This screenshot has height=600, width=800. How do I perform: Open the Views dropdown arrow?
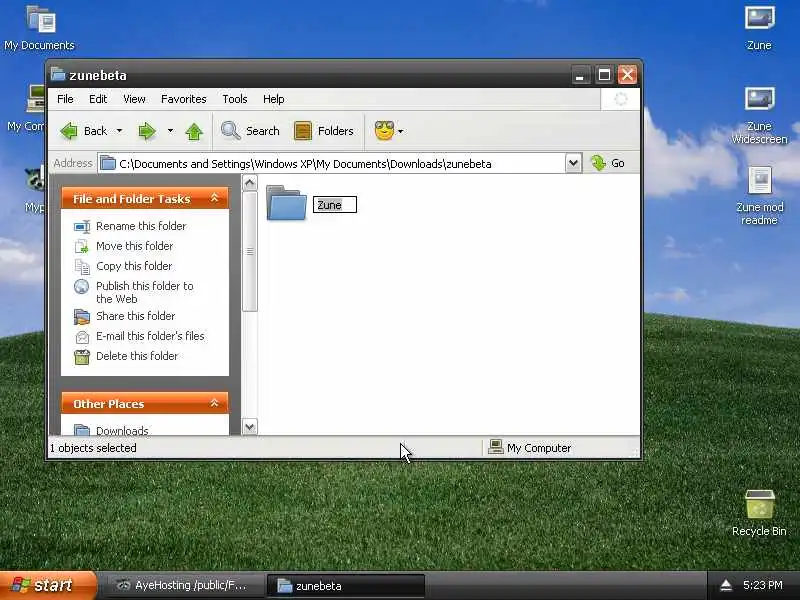[x=401, y=131]
